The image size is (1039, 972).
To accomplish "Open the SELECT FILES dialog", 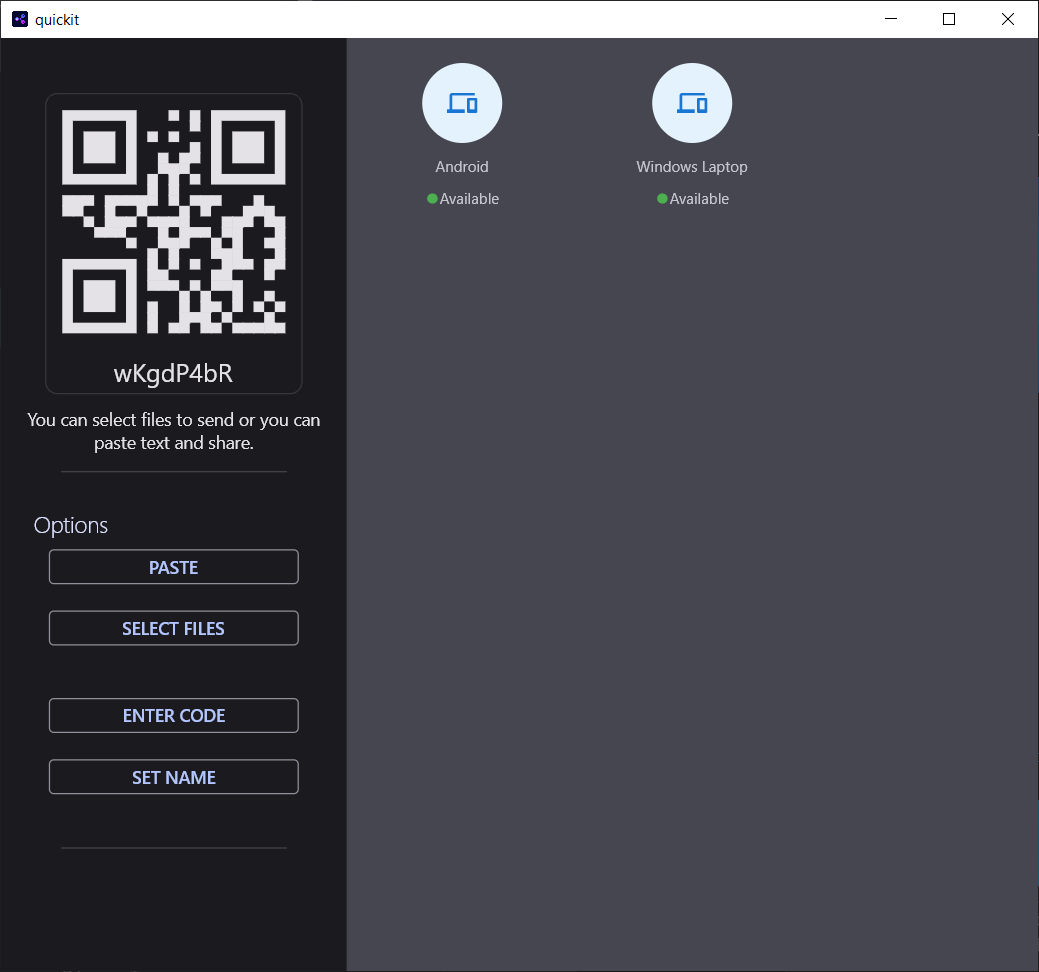I will pyautogui.click(x=174, y=628).
